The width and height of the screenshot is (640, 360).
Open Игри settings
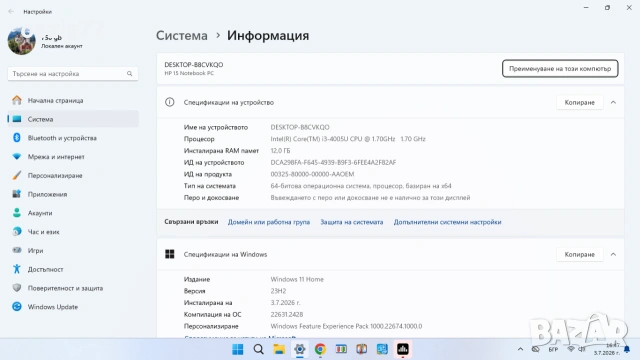73,251
